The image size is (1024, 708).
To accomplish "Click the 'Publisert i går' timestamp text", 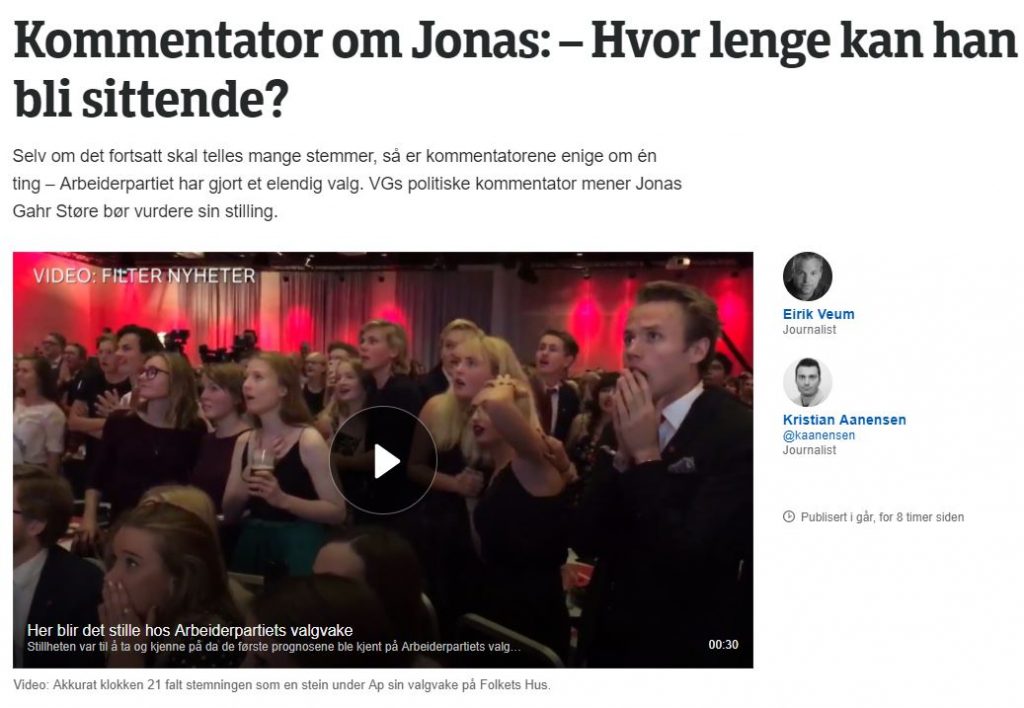I will tap(882, 517).
